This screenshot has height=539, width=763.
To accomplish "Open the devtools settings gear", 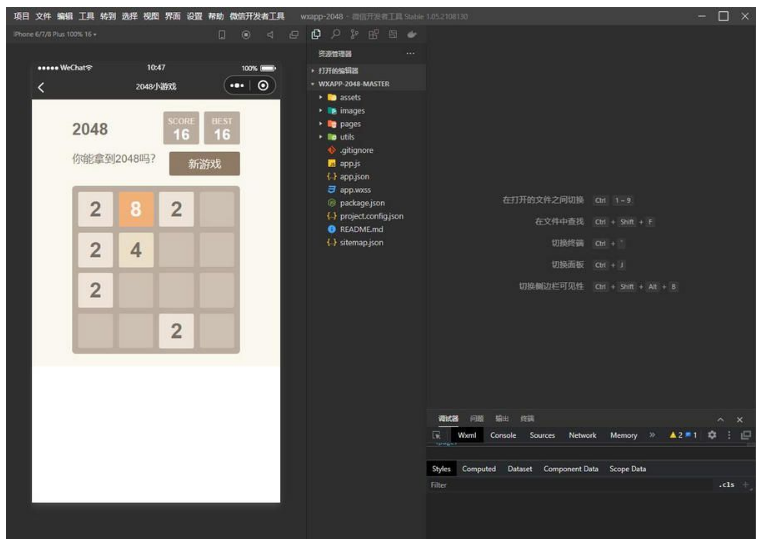I will click(x=712, y=435).
